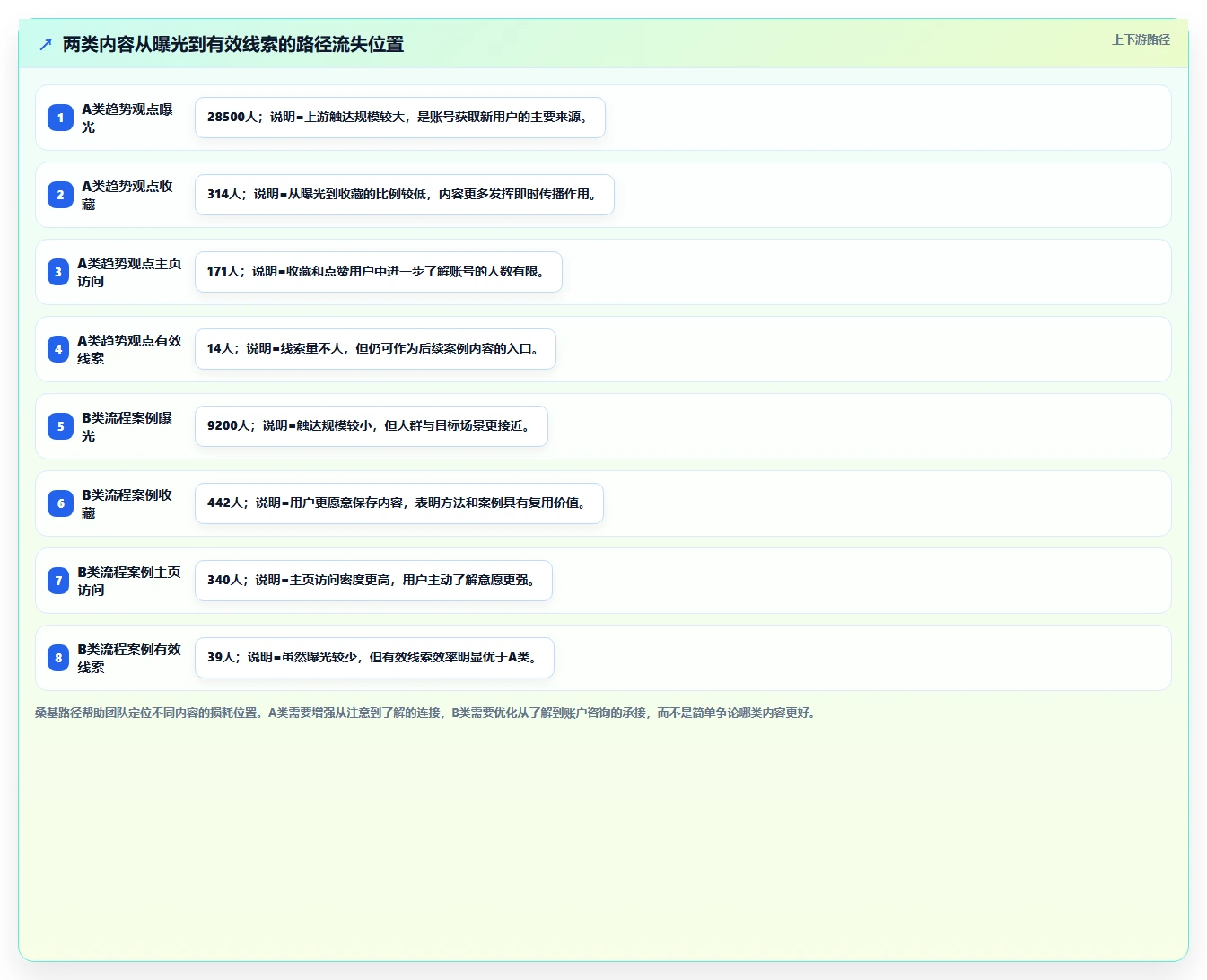Select step badge number 5

pyautogui.click(x=60, y=426)
